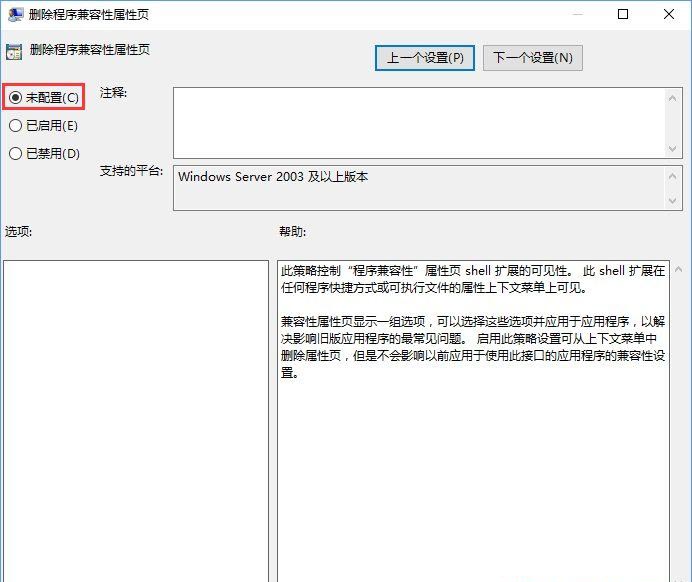This screenshot has width=692, height=582.
Task: Click the policy setting icon beside the header
Action: 14,52
